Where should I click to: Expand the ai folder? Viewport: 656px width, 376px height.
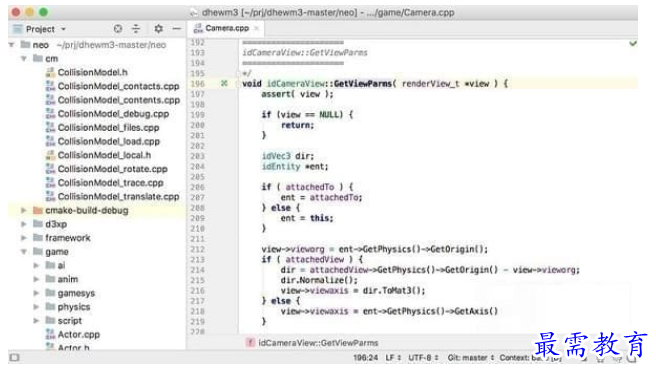pos(36,266)
